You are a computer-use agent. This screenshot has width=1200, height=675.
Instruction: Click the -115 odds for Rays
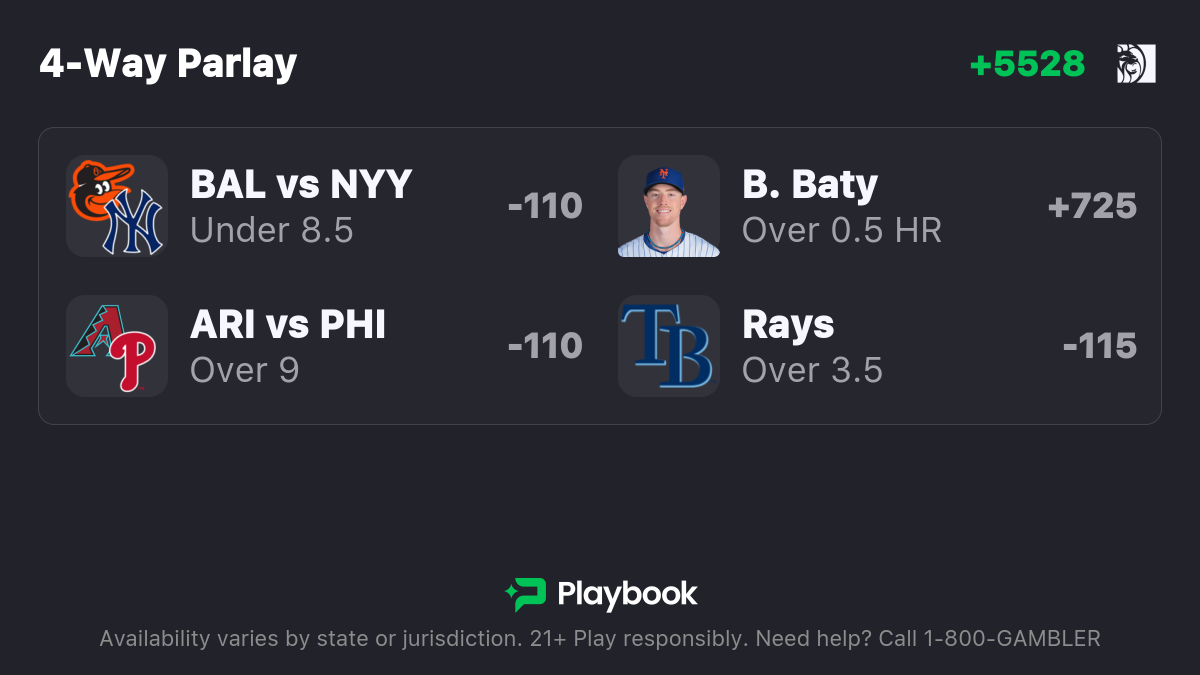[x=1100, y=346]
